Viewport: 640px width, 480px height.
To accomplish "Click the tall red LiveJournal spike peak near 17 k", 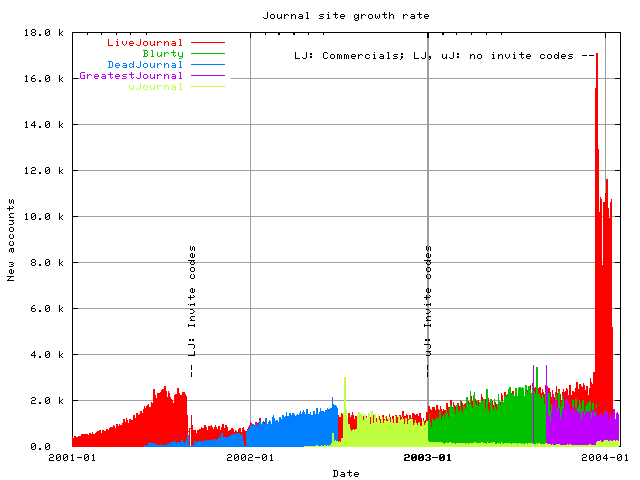I will (x=597, y=57).
